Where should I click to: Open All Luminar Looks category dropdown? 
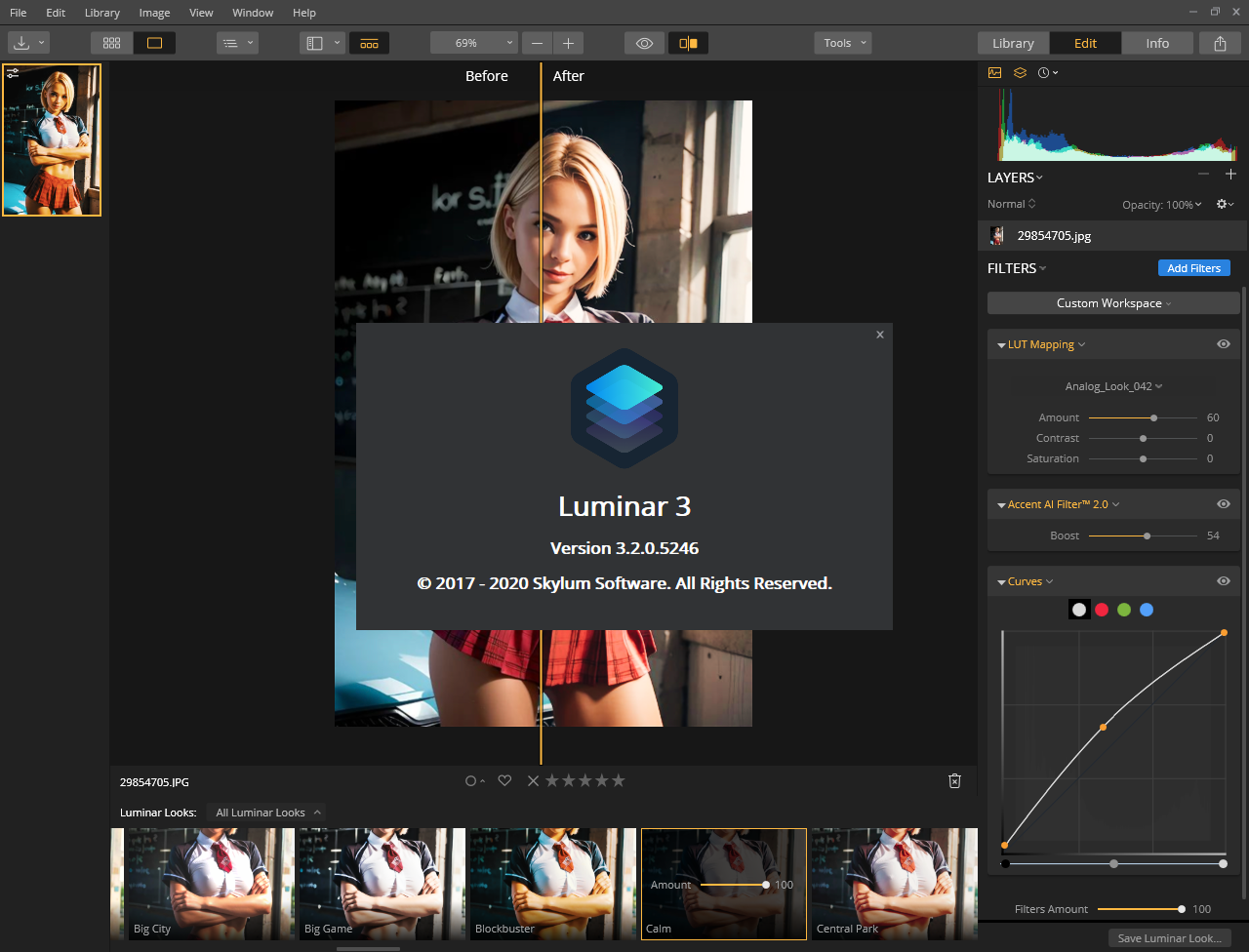click(268, 813)
